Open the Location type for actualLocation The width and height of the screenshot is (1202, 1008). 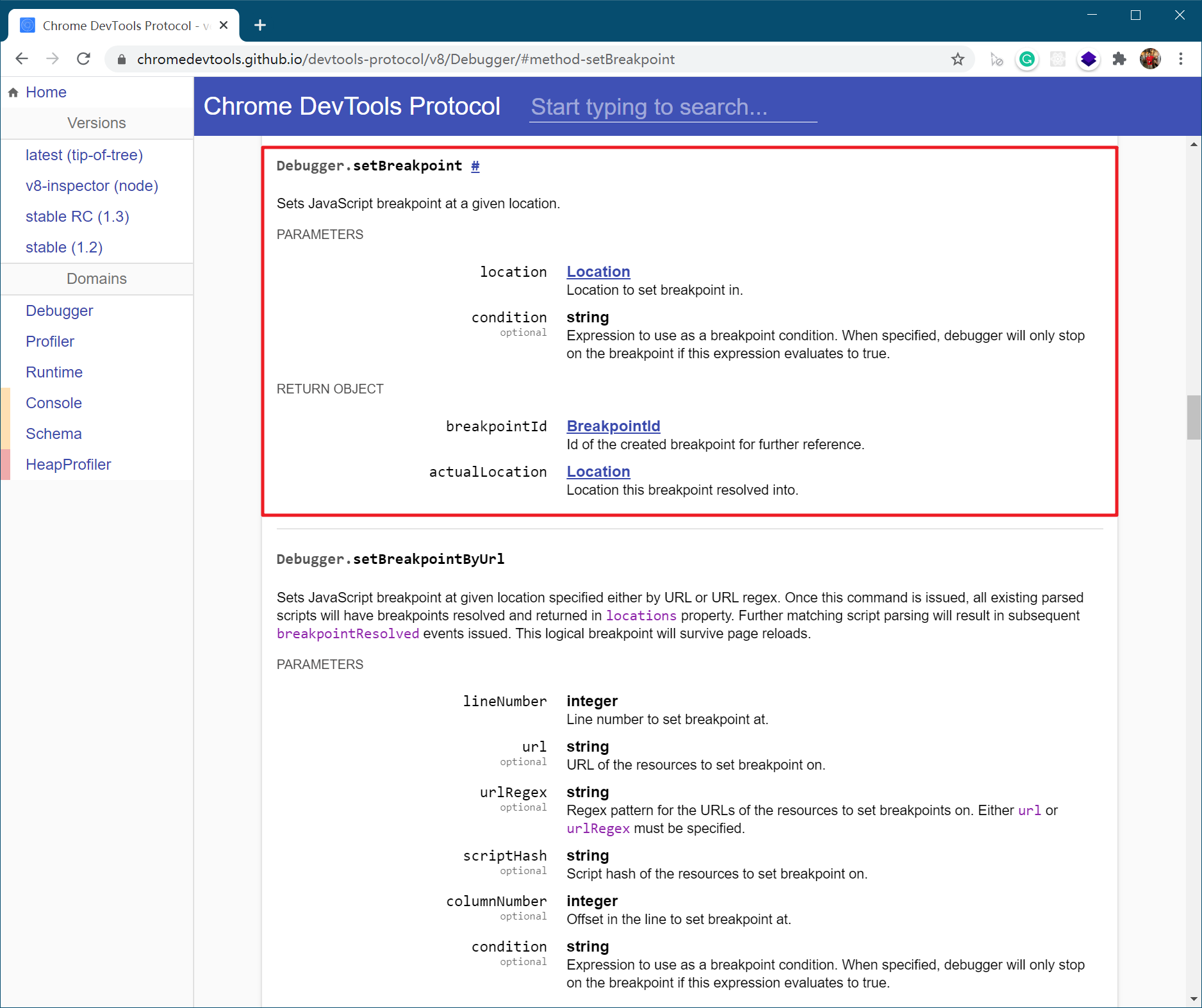(598, 472)
